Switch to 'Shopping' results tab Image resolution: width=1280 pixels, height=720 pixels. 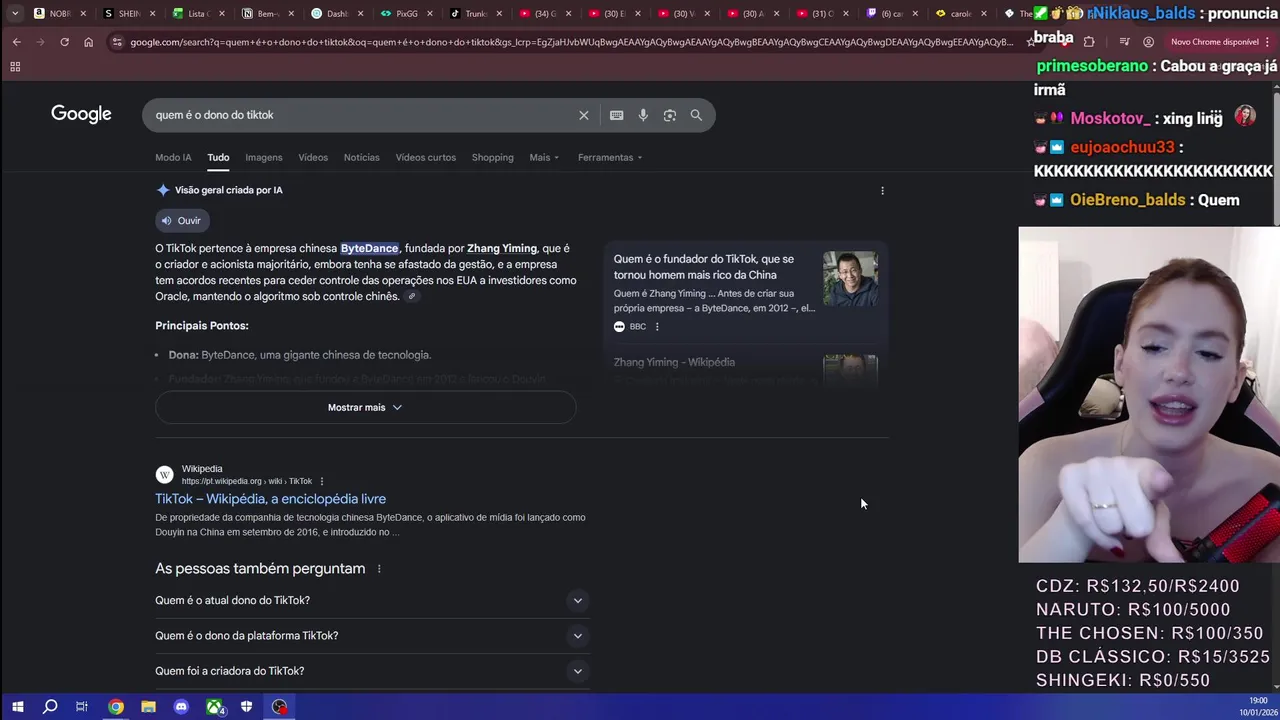[x=493, y=157]
